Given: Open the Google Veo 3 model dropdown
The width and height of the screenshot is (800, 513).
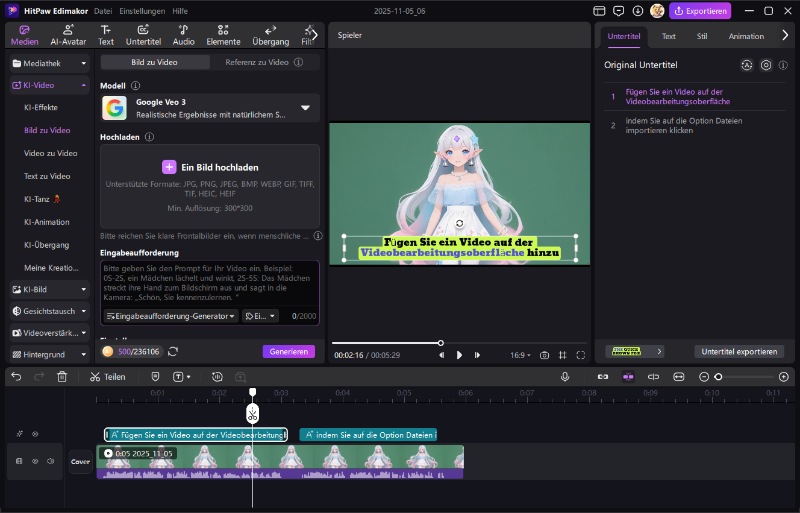Looking at the screenshot, I should 210,108.
